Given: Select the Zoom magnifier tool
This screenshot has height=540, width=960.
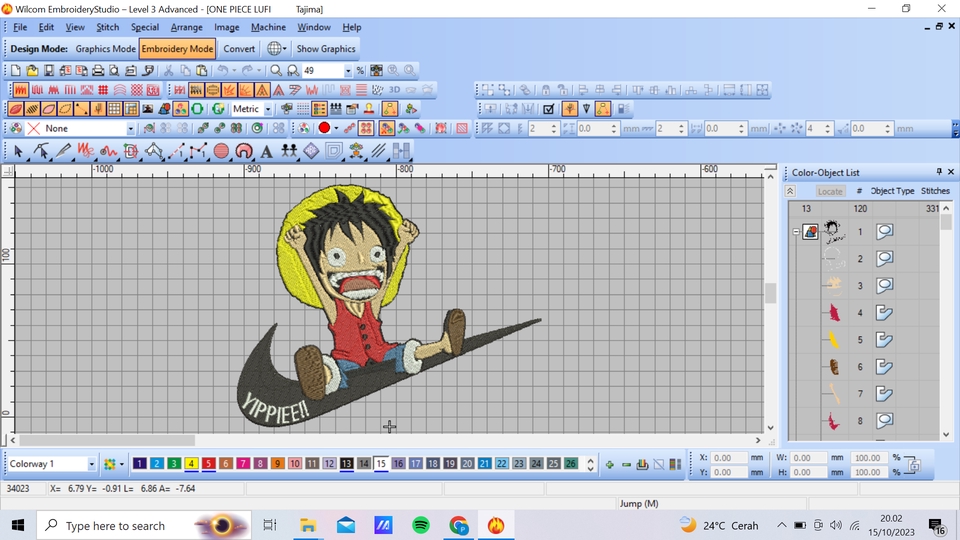Looking at the screenshot, I should coord(276,70).
